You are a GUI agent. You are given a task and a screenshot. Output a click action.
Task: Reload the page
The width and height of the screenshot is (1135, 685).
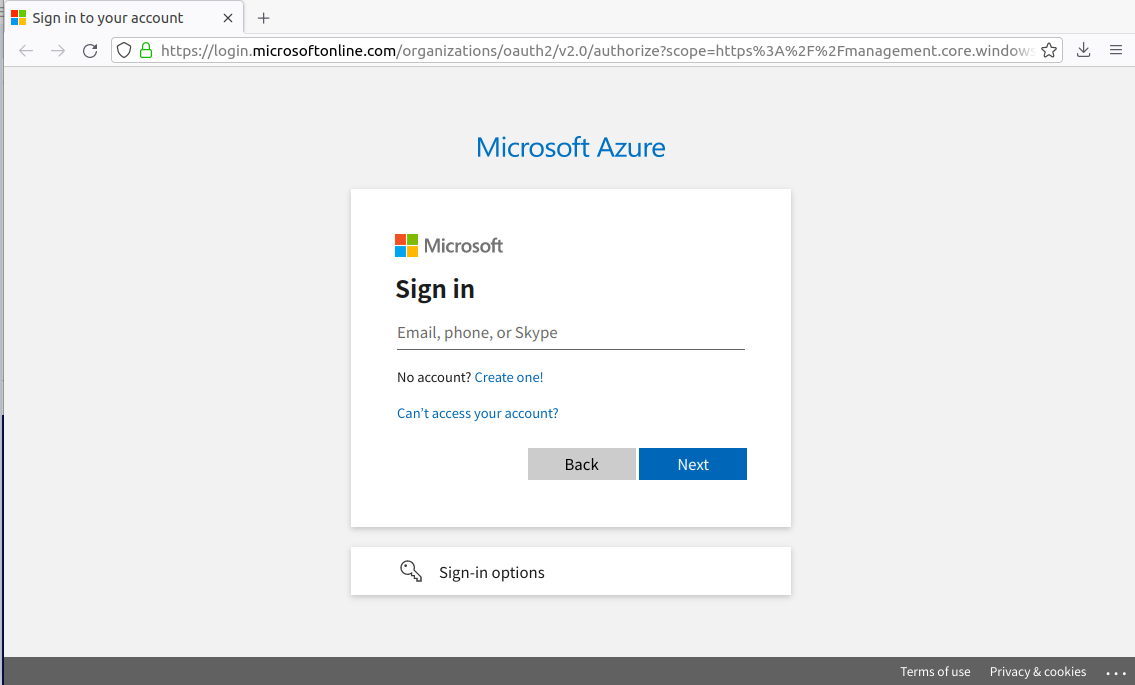click(x=89, y=49)
